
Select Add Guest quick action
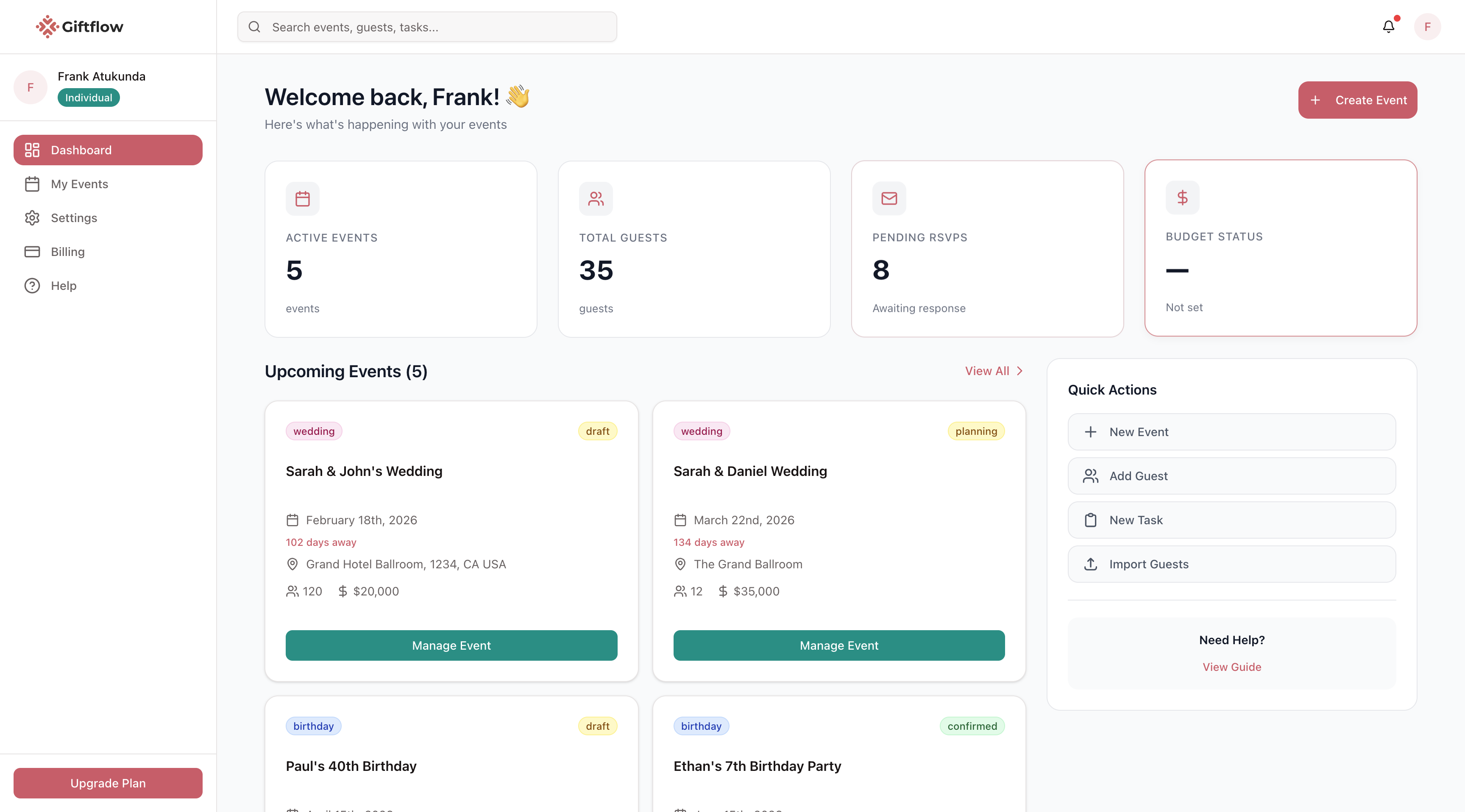coord(1231,476)
